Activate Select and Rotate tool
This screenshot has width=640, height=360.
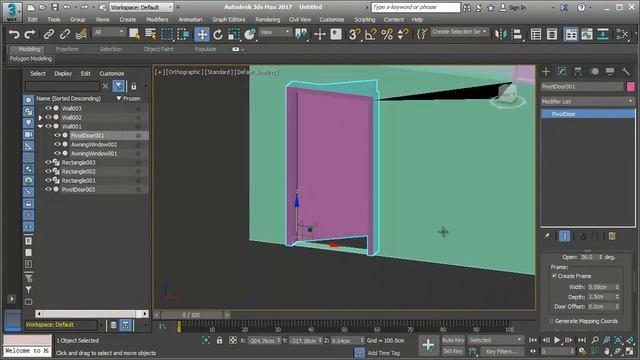coord(218,34)
